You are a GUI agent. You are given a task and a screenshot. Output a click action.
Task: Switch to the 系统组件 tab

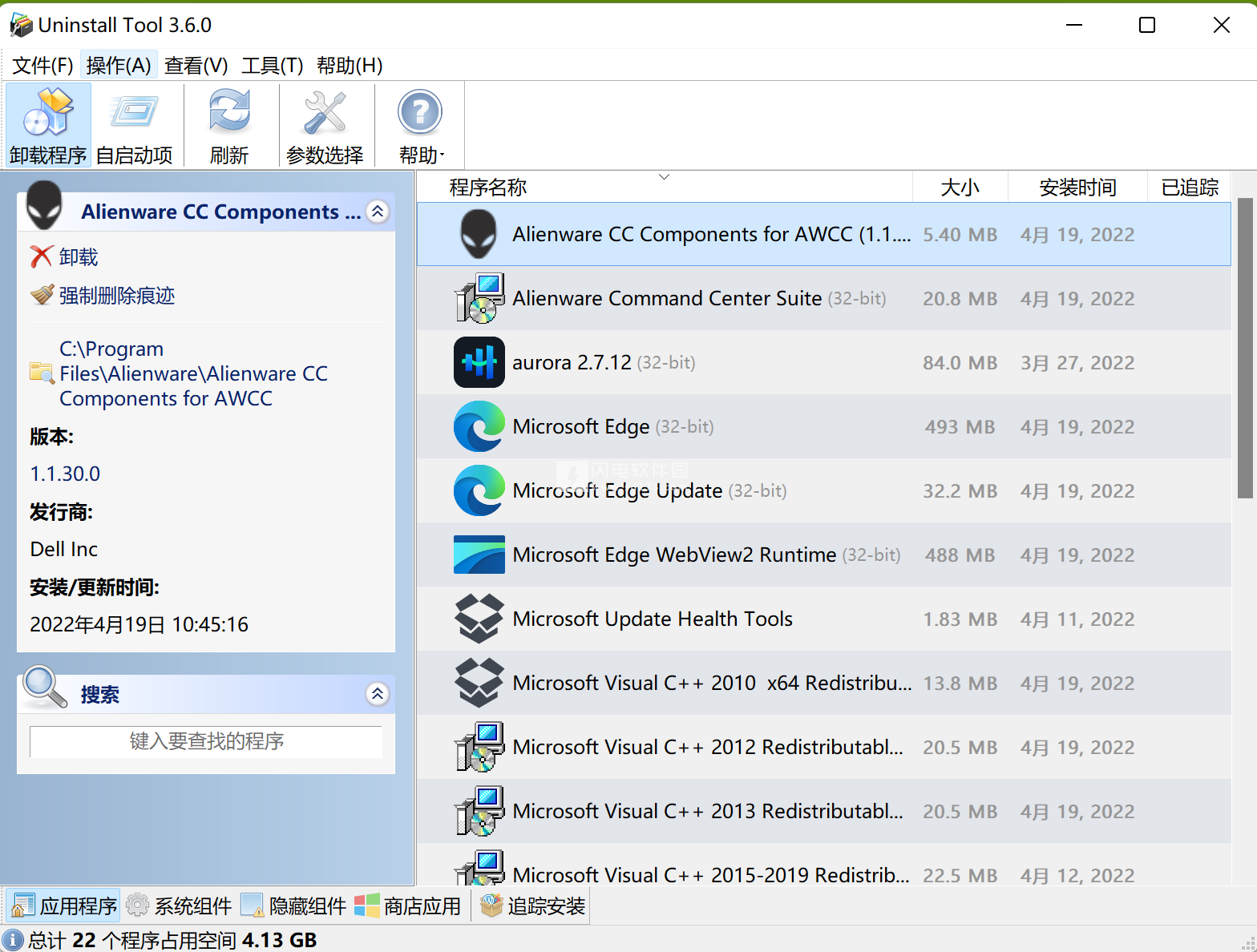coord(179,906)
